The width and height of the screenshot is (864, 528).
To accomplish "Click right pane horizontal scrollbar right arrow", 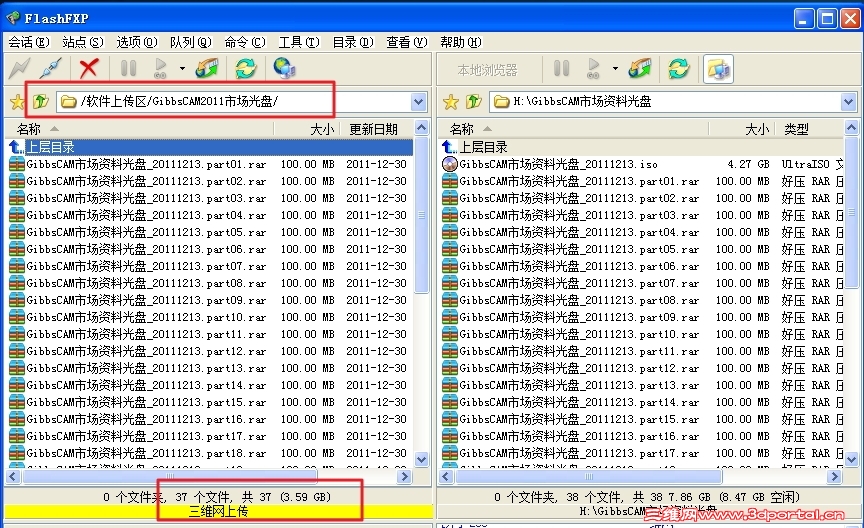I will pyautogui.click(x=835, y=476).
